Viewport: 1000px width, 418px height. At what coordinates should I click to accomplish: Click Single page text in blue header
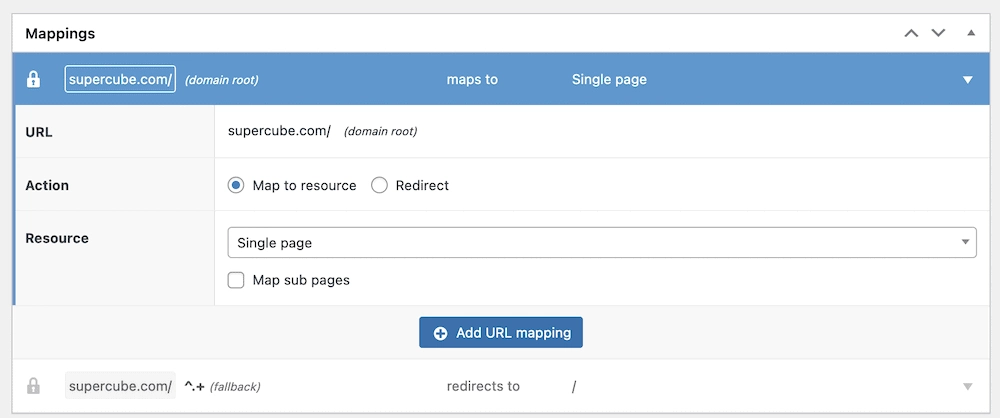pyautogui.click(x=609, y=80)
